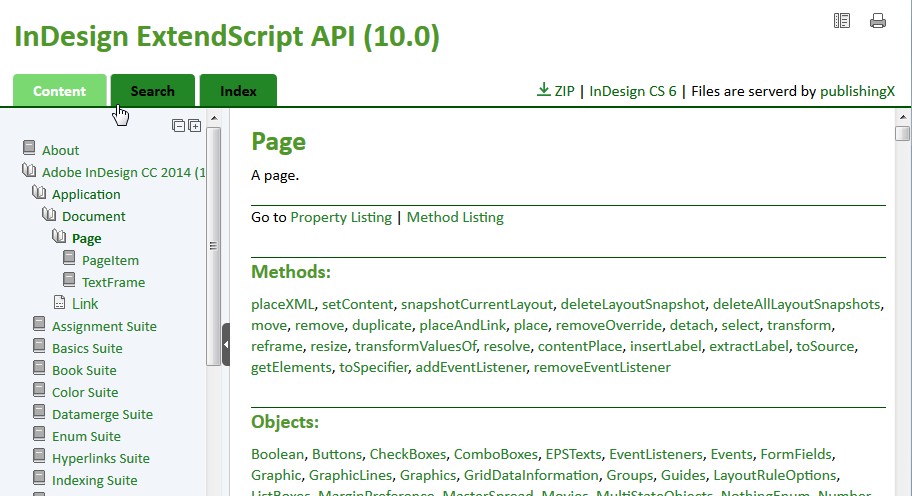
Task: Click the sidebar scrollbar up arrow
Action: [x=213, y=118]
